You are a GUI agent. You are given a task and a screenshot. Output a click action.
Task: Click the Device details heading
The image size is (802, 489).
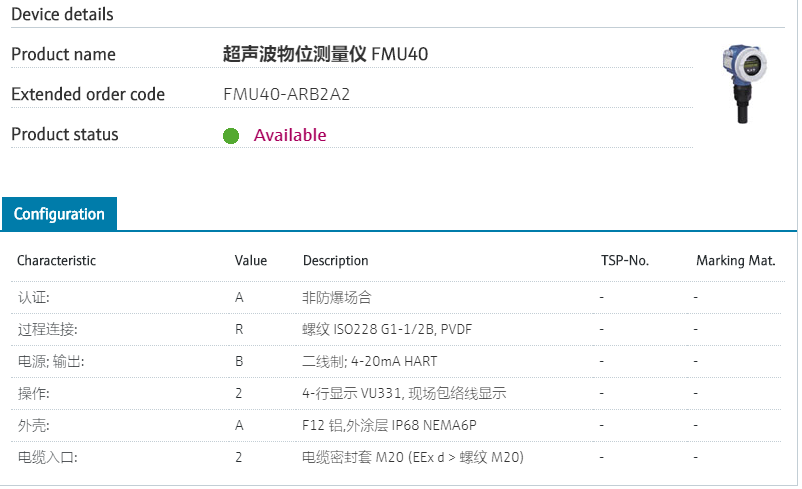[x=62, y=15]
